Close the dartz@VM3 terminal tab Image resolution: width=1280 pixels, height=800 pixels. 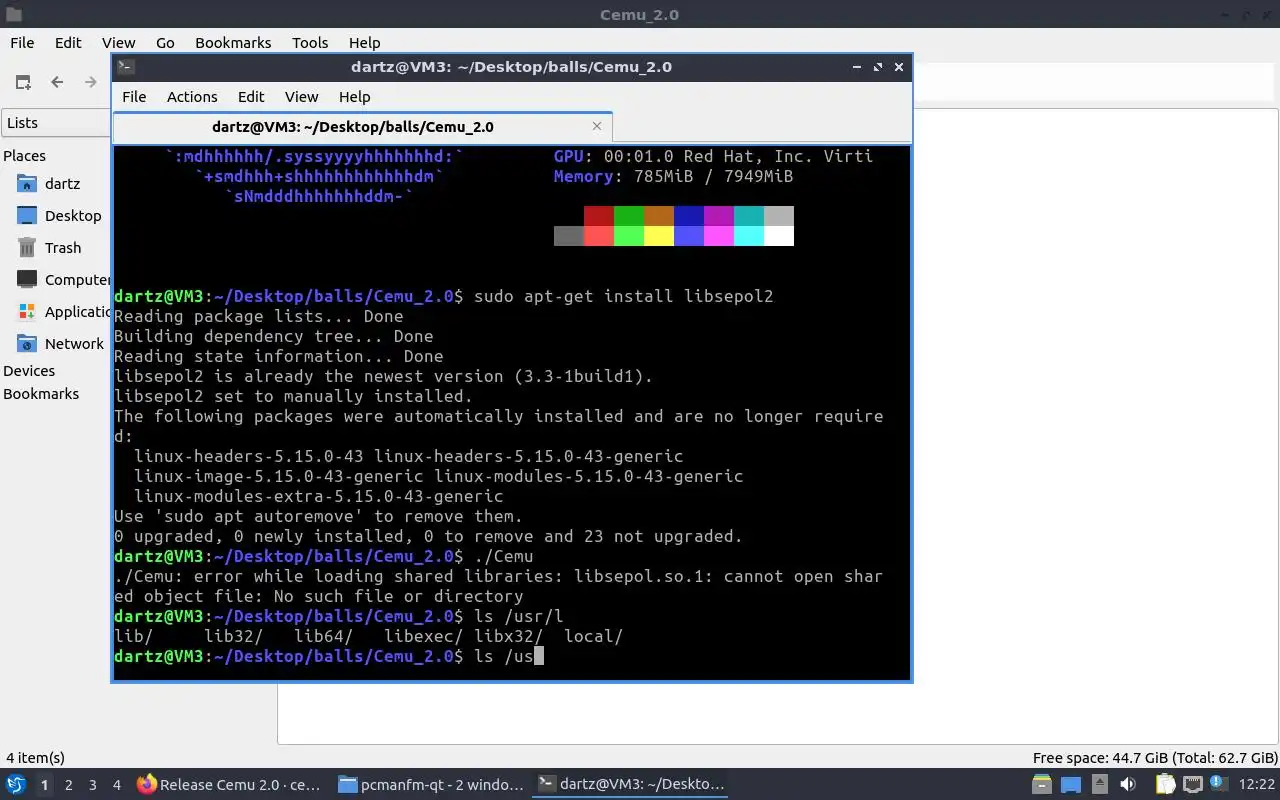[597, 126]
